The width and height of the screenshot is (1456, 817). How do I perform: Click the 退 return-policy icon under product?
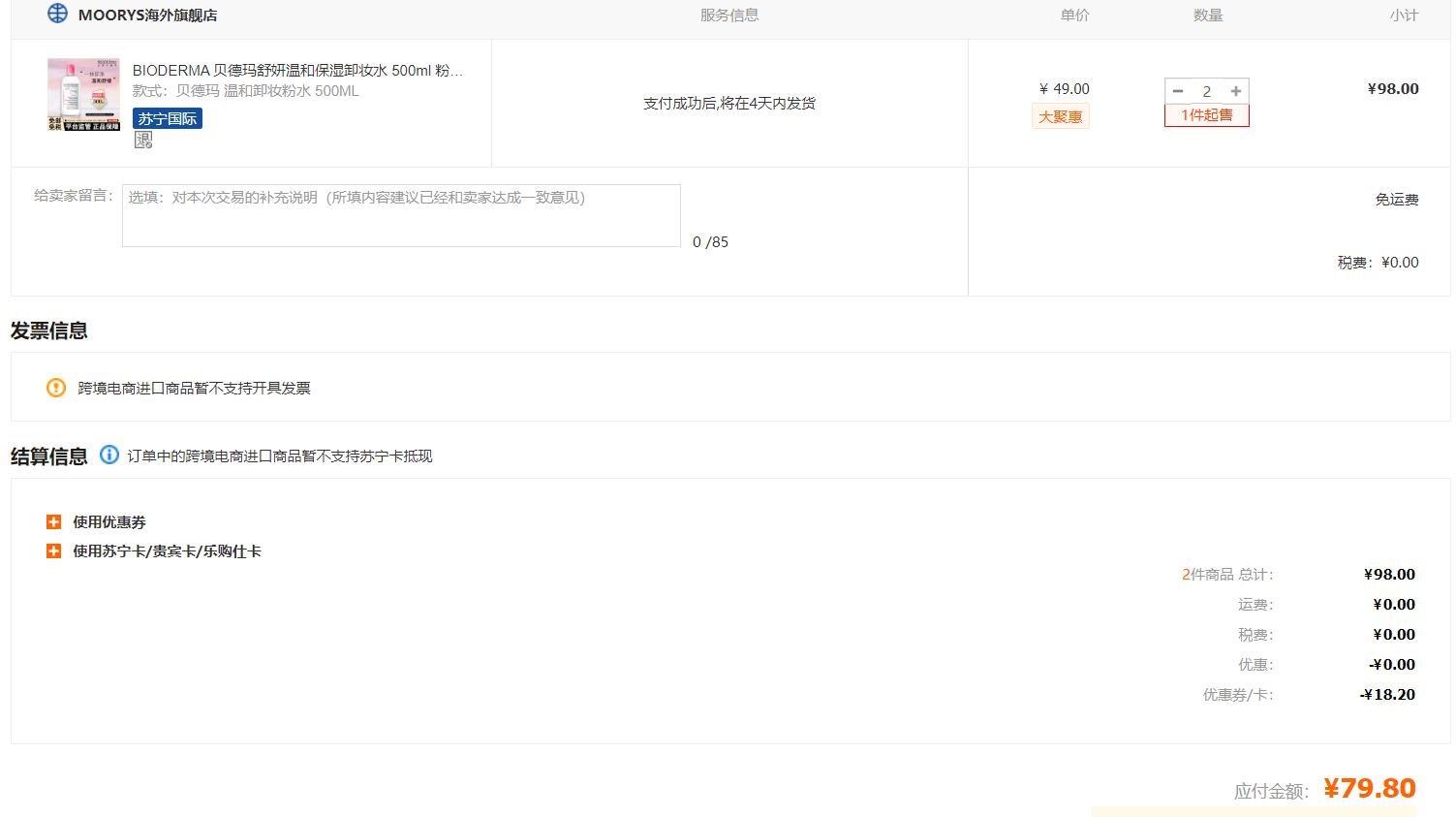[143, 141]
